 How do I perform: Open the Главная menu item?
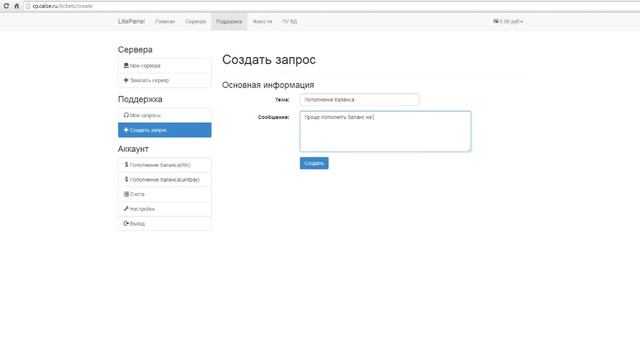coord(165,22)
